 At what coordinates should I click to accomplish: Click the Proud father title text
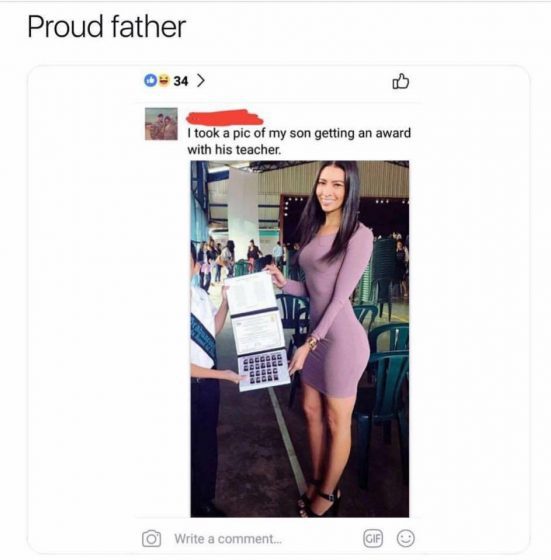[106, 27]
